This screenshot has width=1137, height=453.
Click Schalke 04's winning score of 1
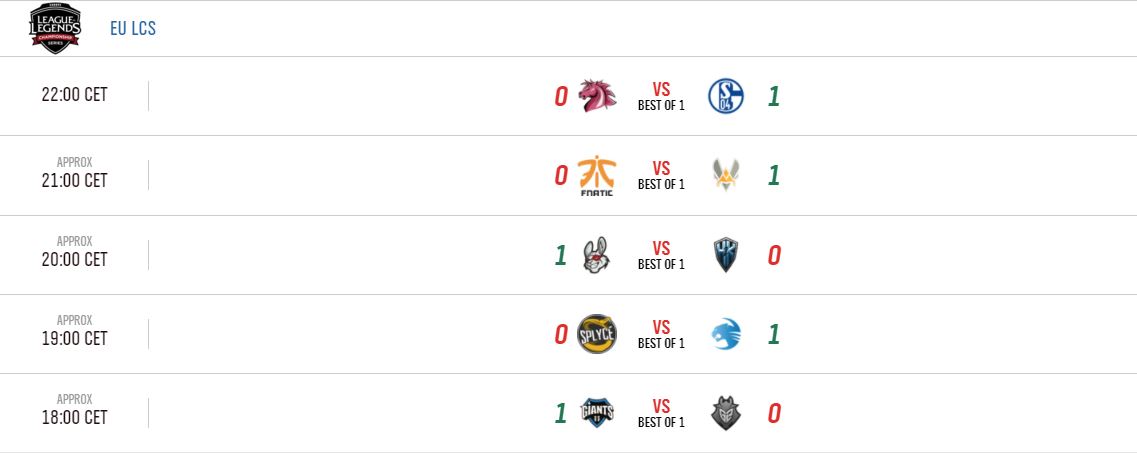click(773, 96)
